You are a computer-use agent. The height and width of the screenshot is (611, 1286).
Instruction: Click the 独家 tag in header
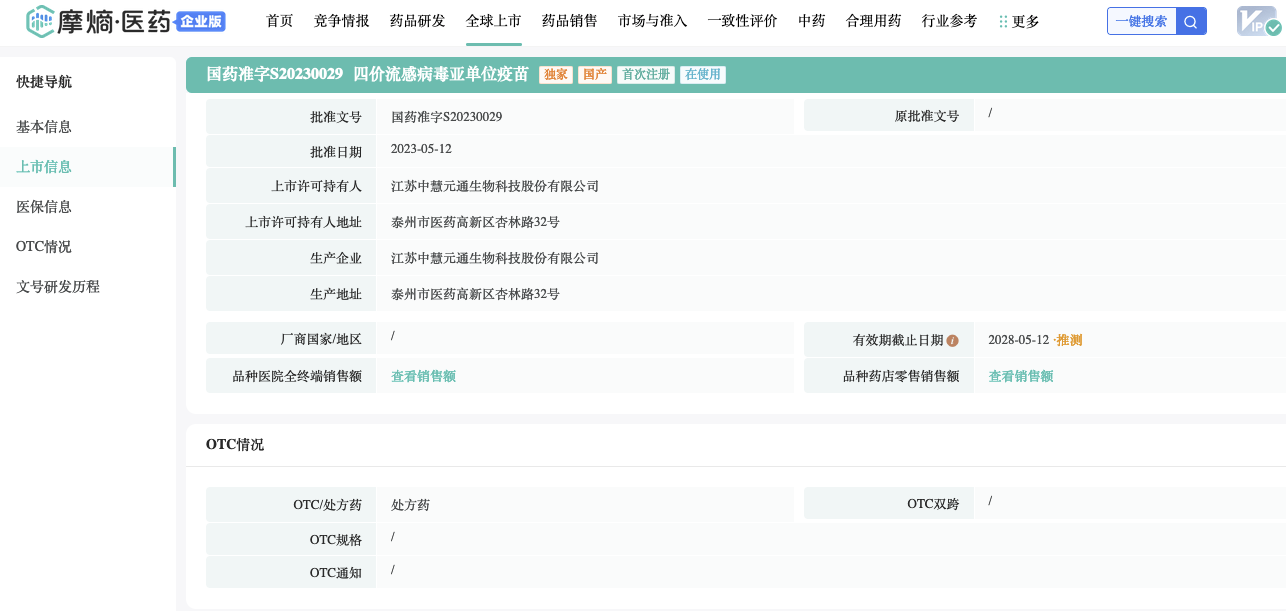tap(555, 75)
